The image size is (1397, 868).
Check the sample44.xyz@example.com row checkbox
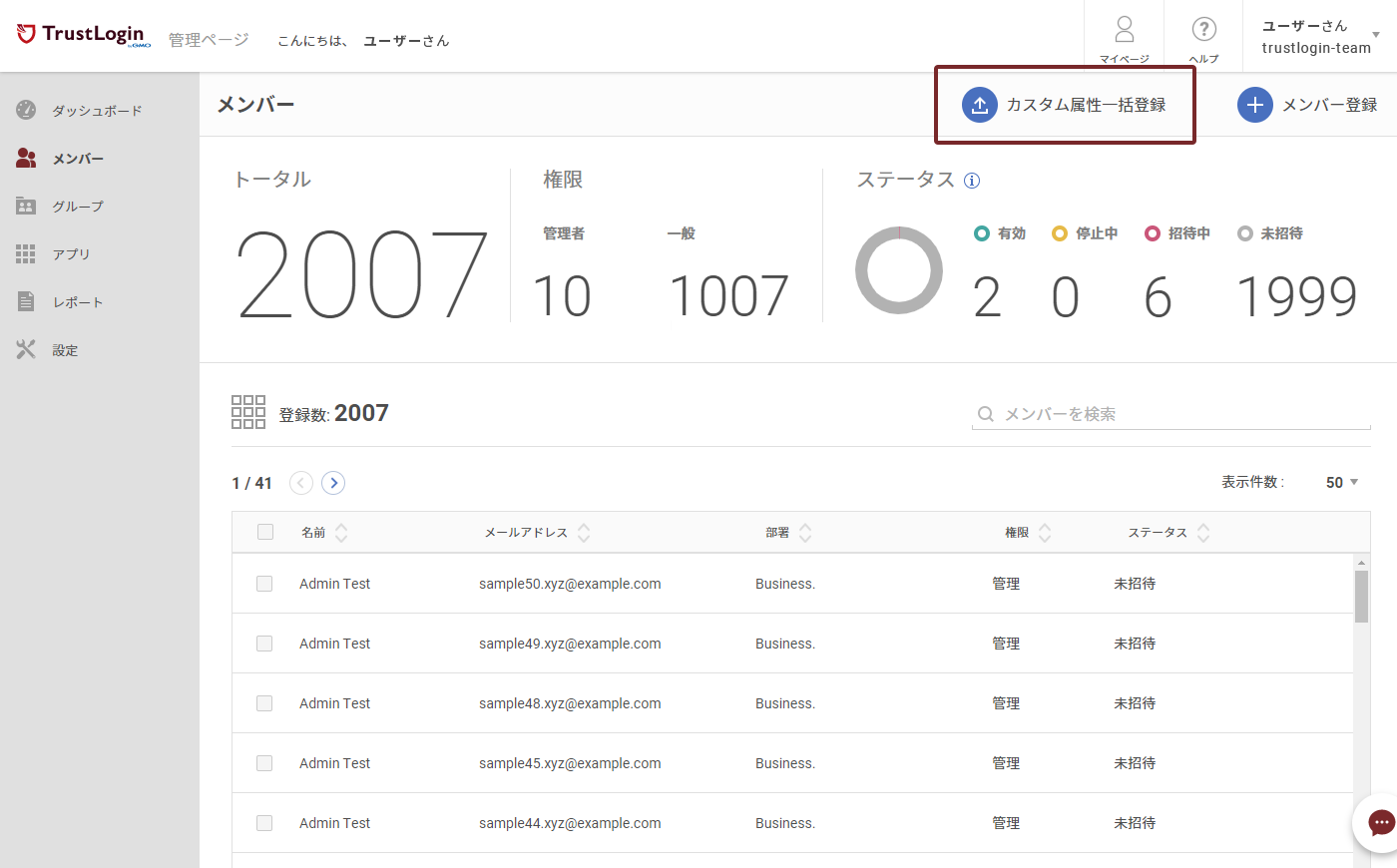[264, 823]
